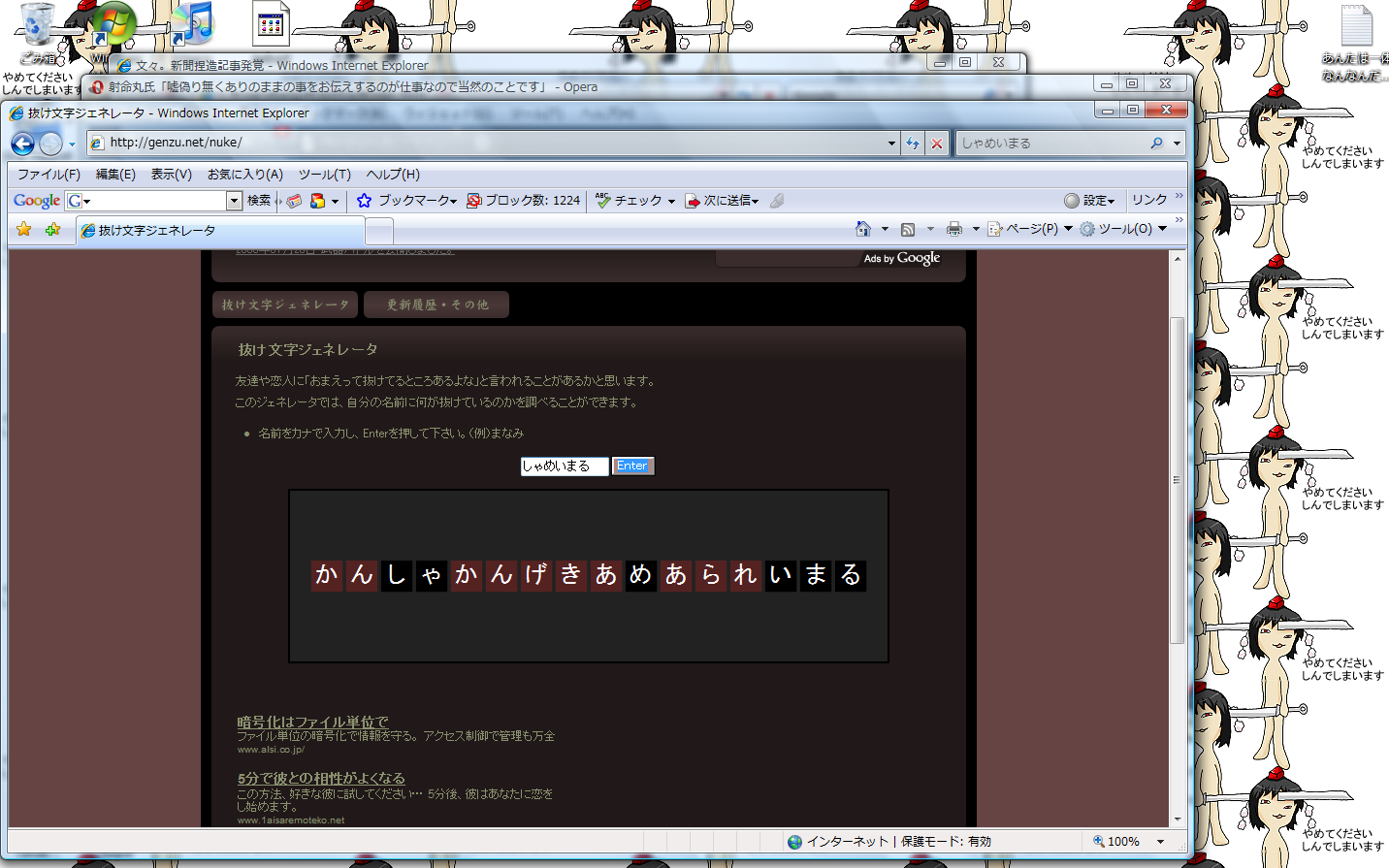Viewport: 1389px width, 868px height.
Task: Open the Google Toolbar 設定 settings menu
Action: click(1089, 201)
